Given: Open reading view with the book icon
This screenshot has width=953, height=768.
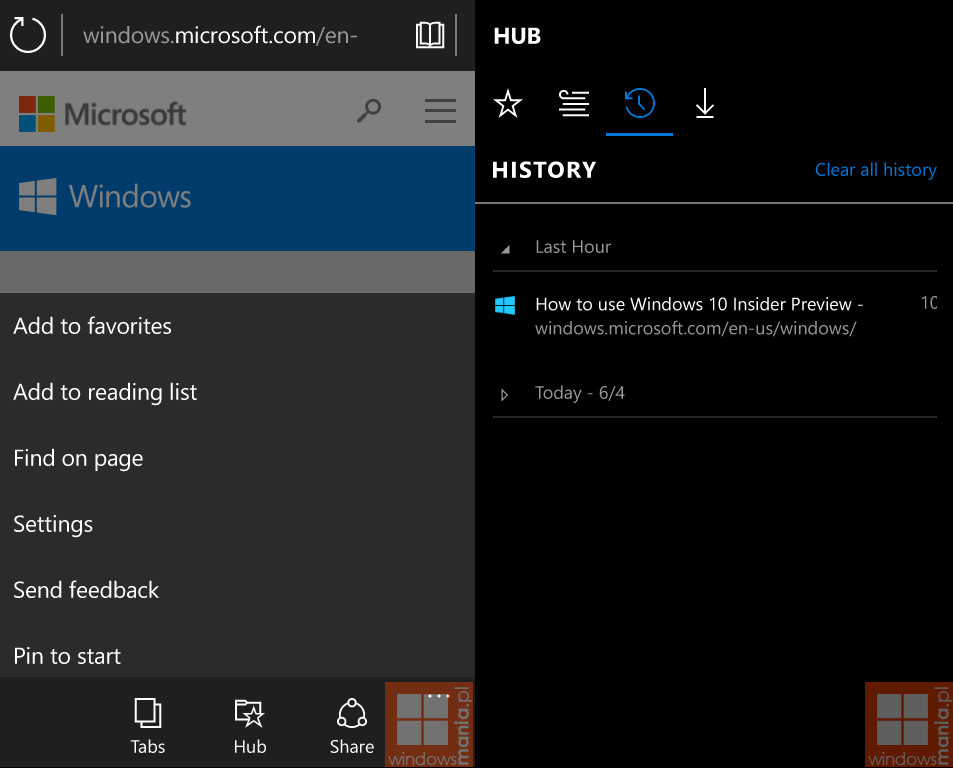Looking at the screenshot, I should [430, 35].
